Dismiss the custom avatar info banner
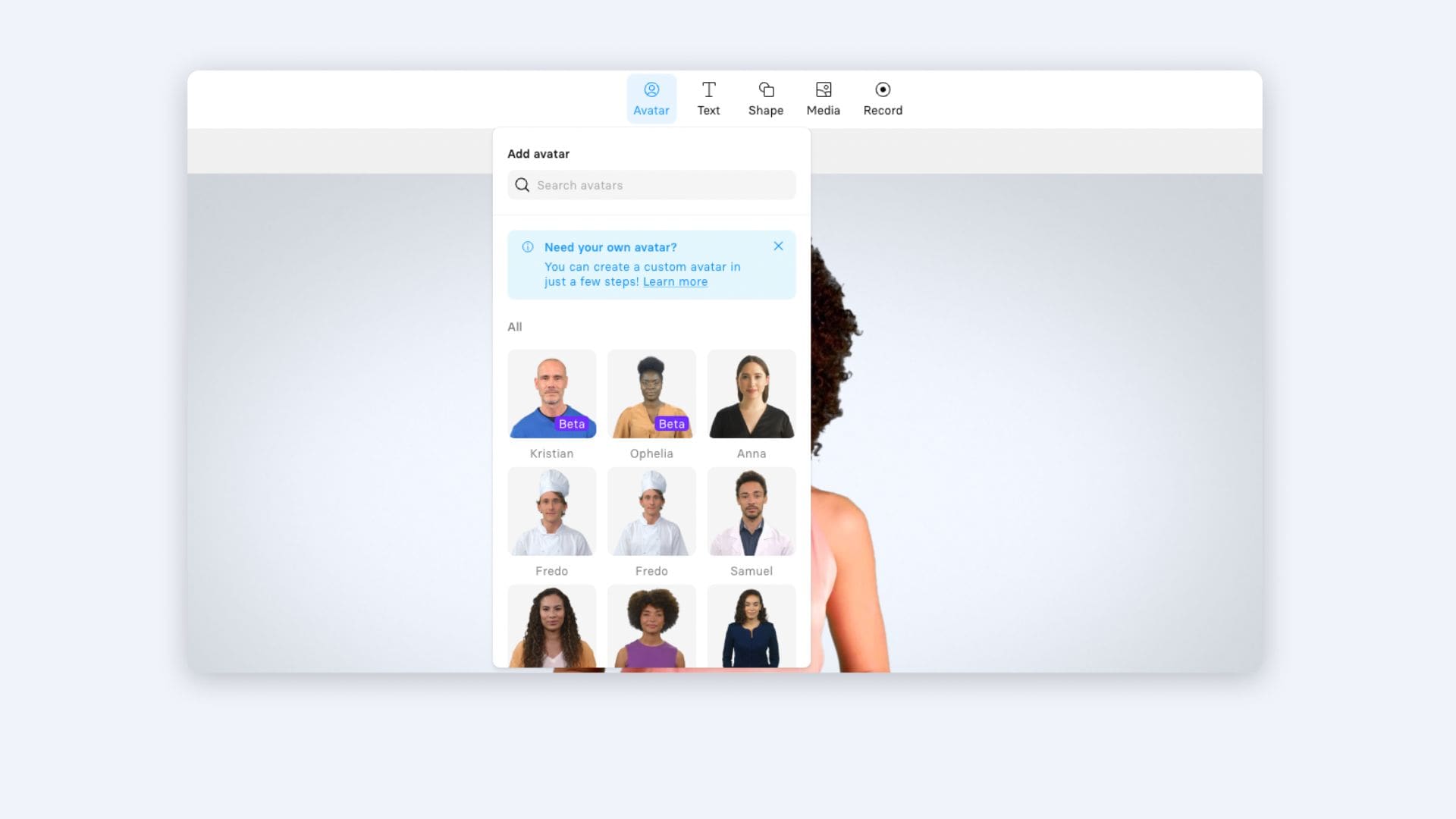 tap(778, 246)
